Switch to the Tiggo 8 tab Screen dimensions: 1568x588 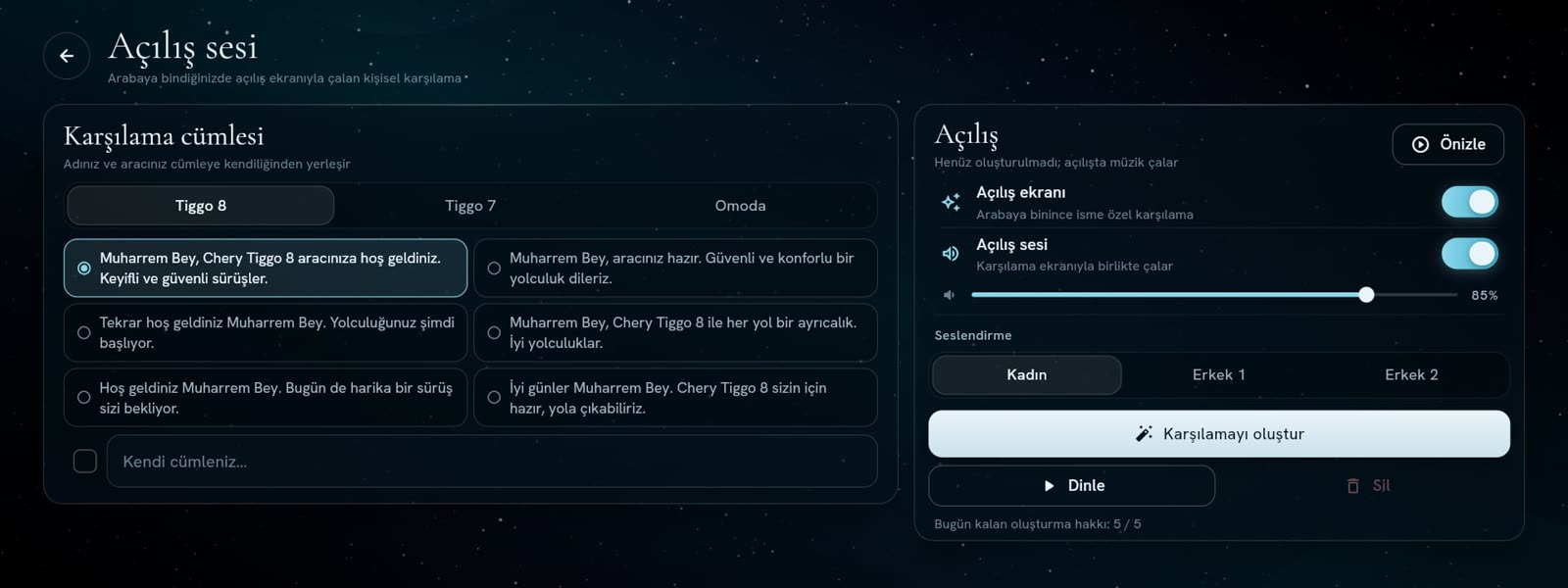click(x=201, y=206)
